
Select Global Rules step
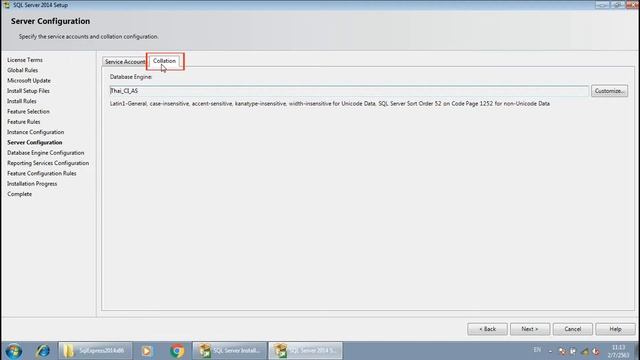click(22, 70)
